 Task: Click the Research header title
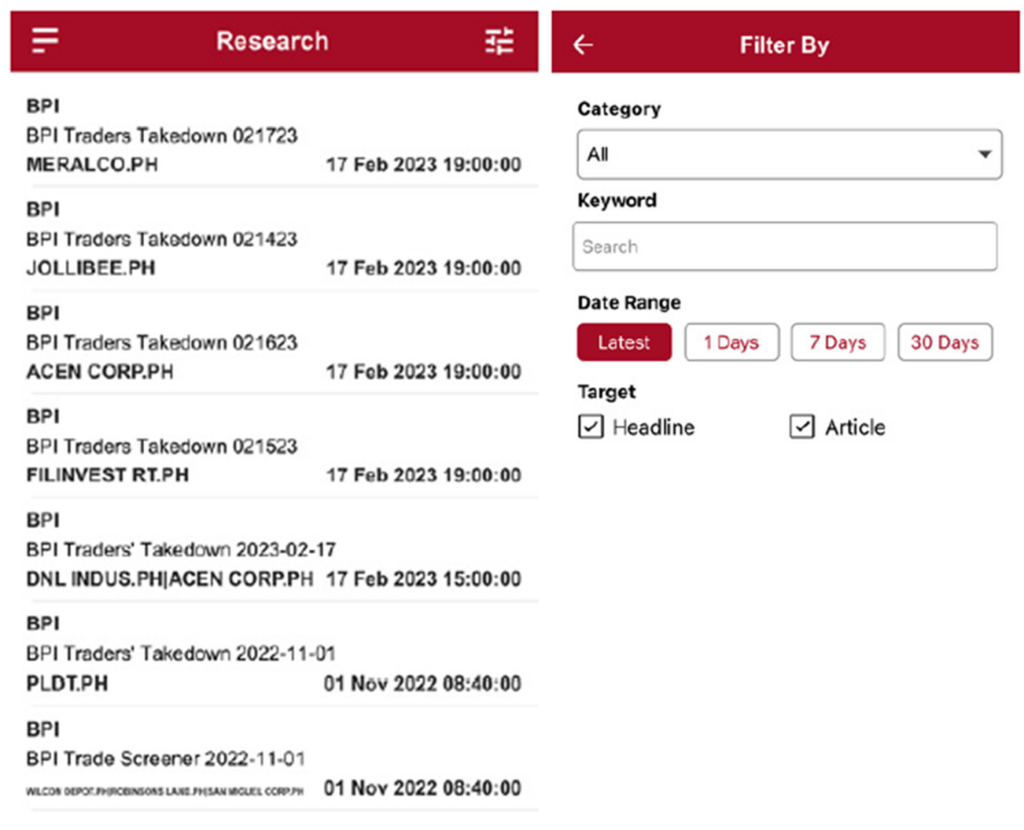pos(272,41)
